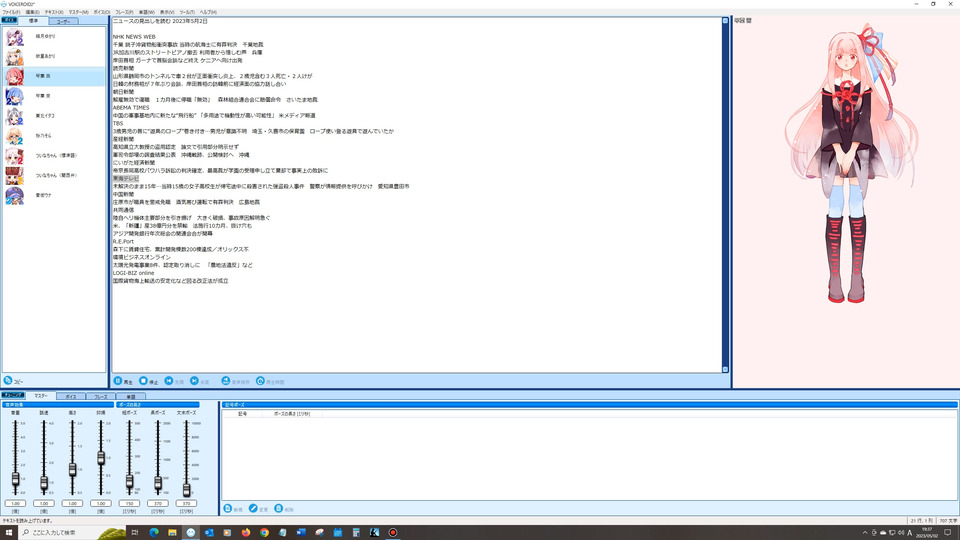Open the ボイス menu in menu bar

[x=102, y=12]
